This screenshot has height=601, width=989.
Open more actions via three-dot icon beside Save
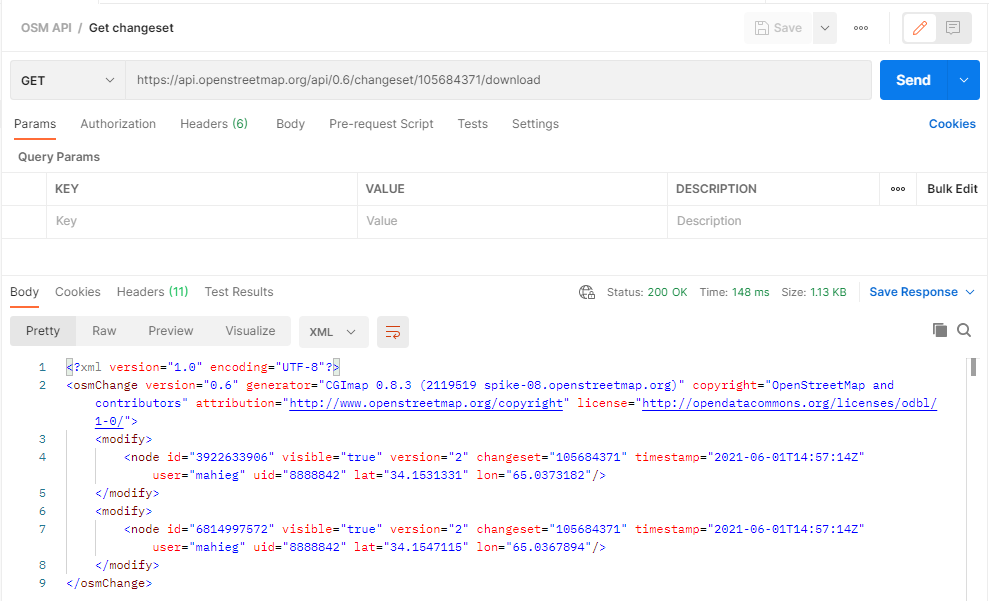tap(860, 27)
